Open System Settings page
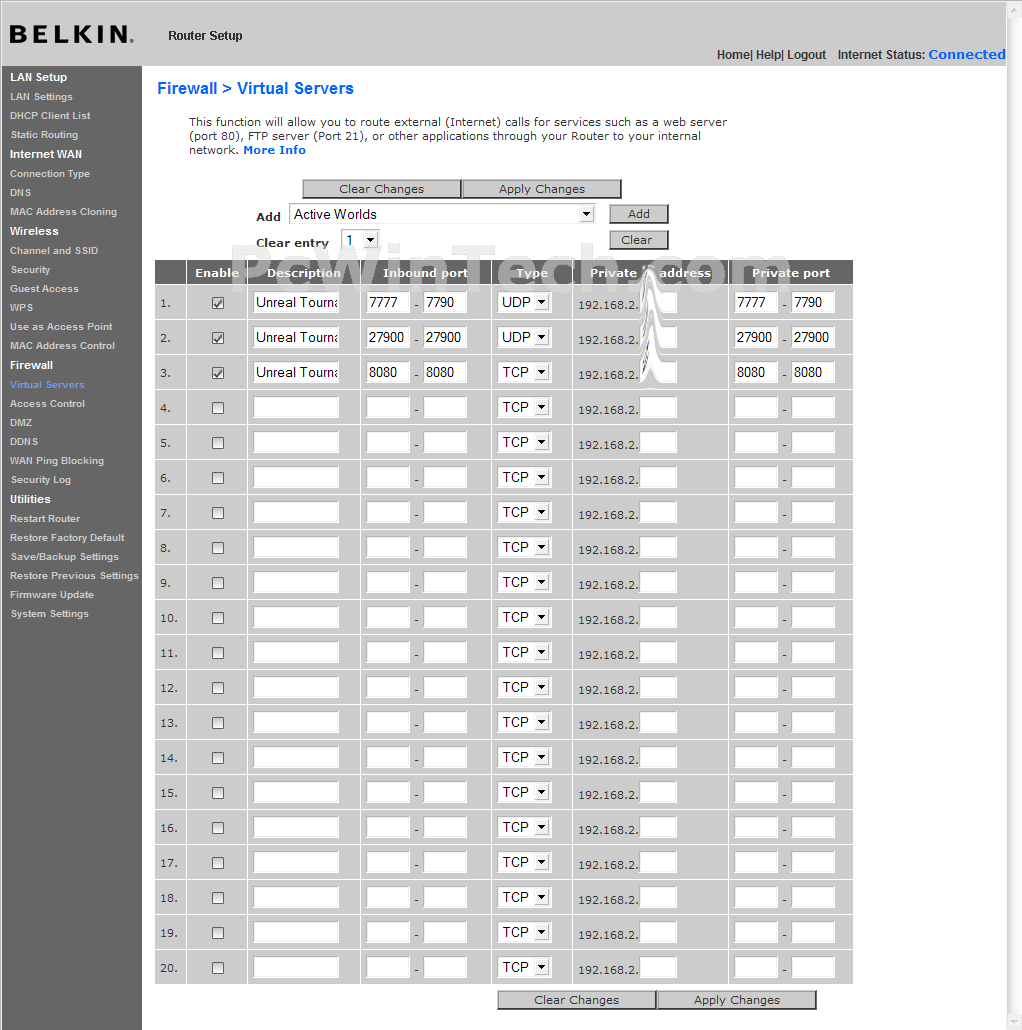 click(49, 614)
